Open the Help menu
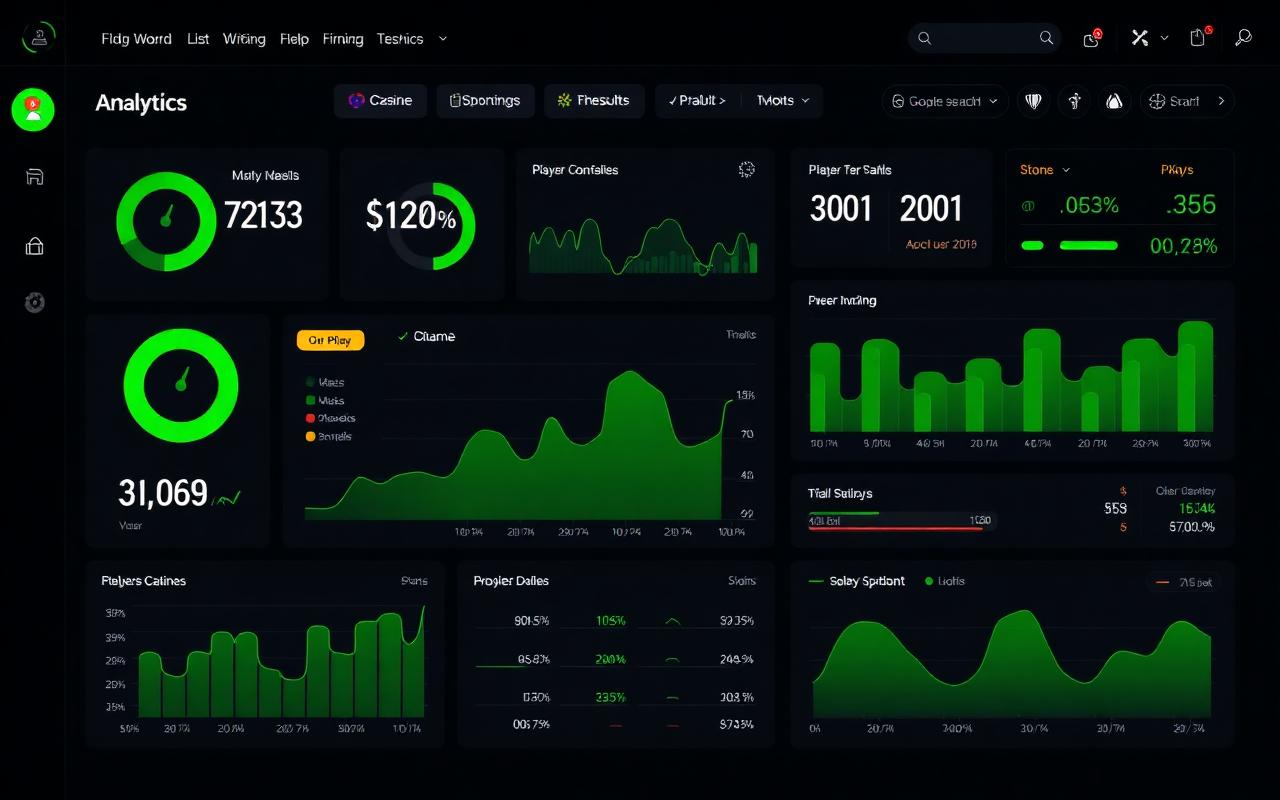Image resolution: width=1280 pixels, height=800 pixels. coord(294,38)
